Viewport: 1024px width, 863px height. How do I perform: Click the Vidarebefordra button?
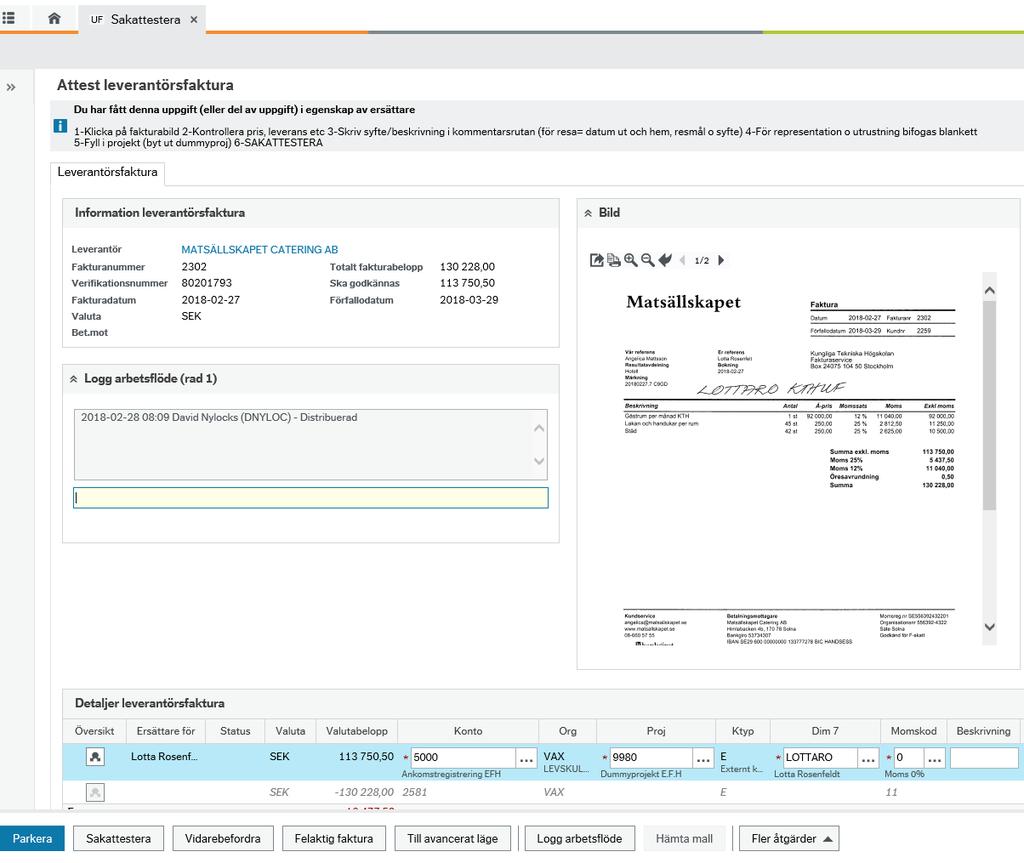click(223, 838)
